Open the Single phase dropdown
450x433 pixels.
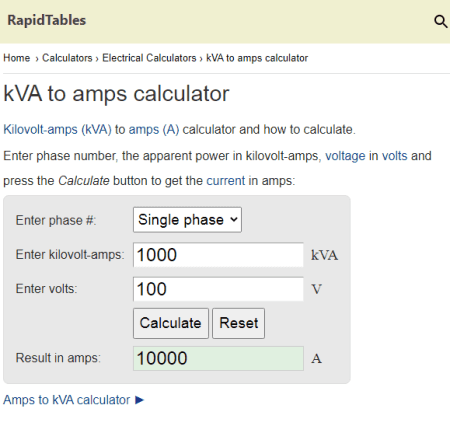(187, 220)
